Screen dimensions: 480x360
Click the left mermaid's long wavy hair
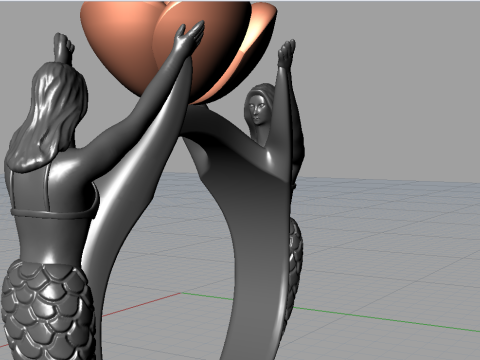[47, 117]
